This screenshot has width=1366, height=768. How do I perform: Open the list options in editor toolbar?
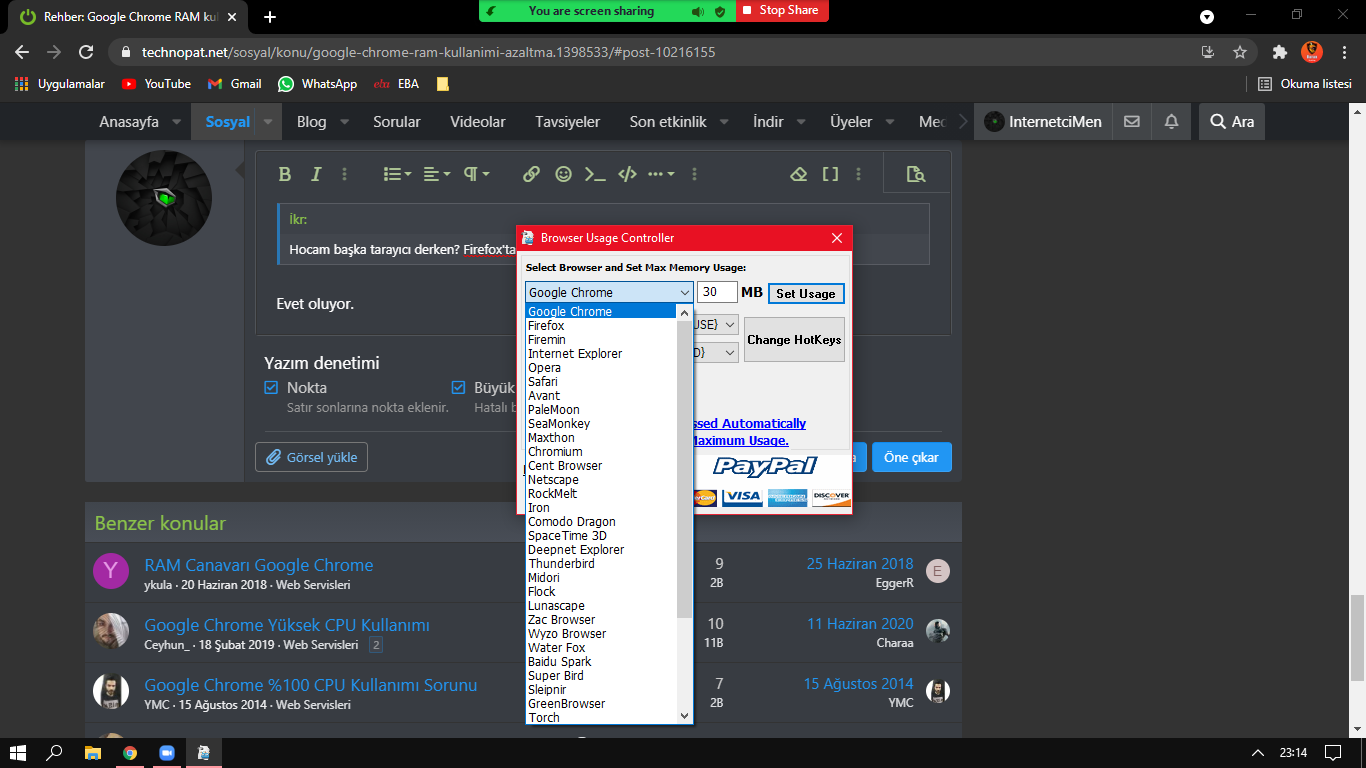pos(398,174)
